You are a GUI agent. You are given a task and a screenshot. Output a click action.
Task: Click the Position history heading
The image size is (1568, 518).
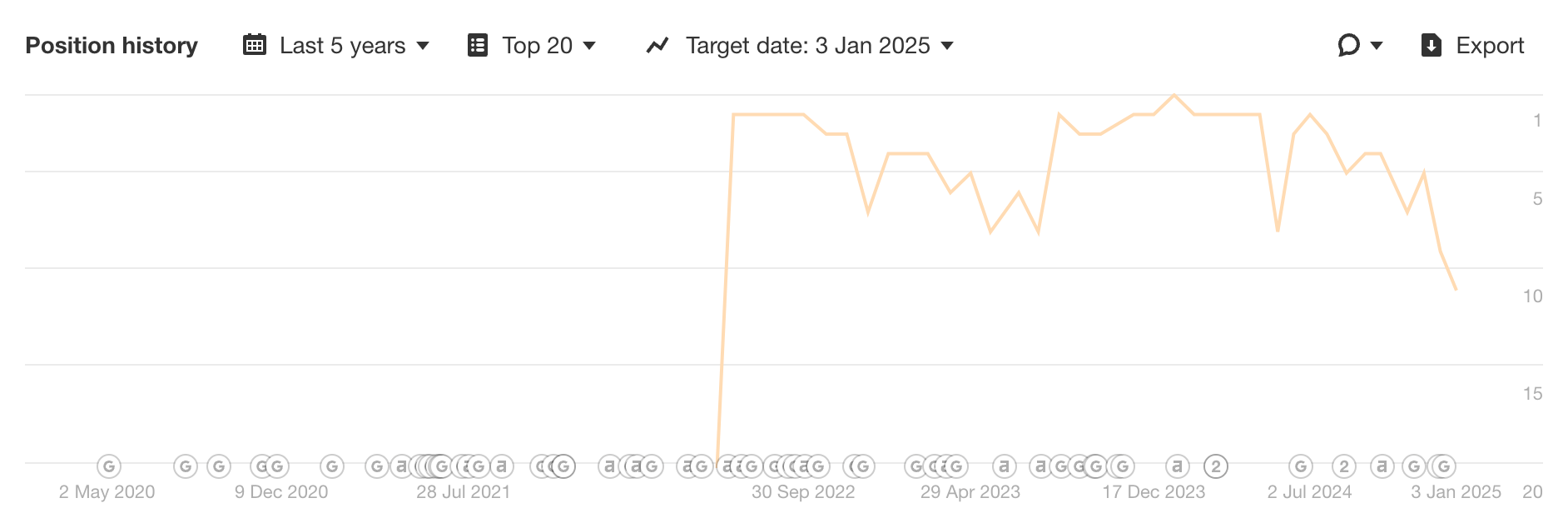click(x=112, y=46)
